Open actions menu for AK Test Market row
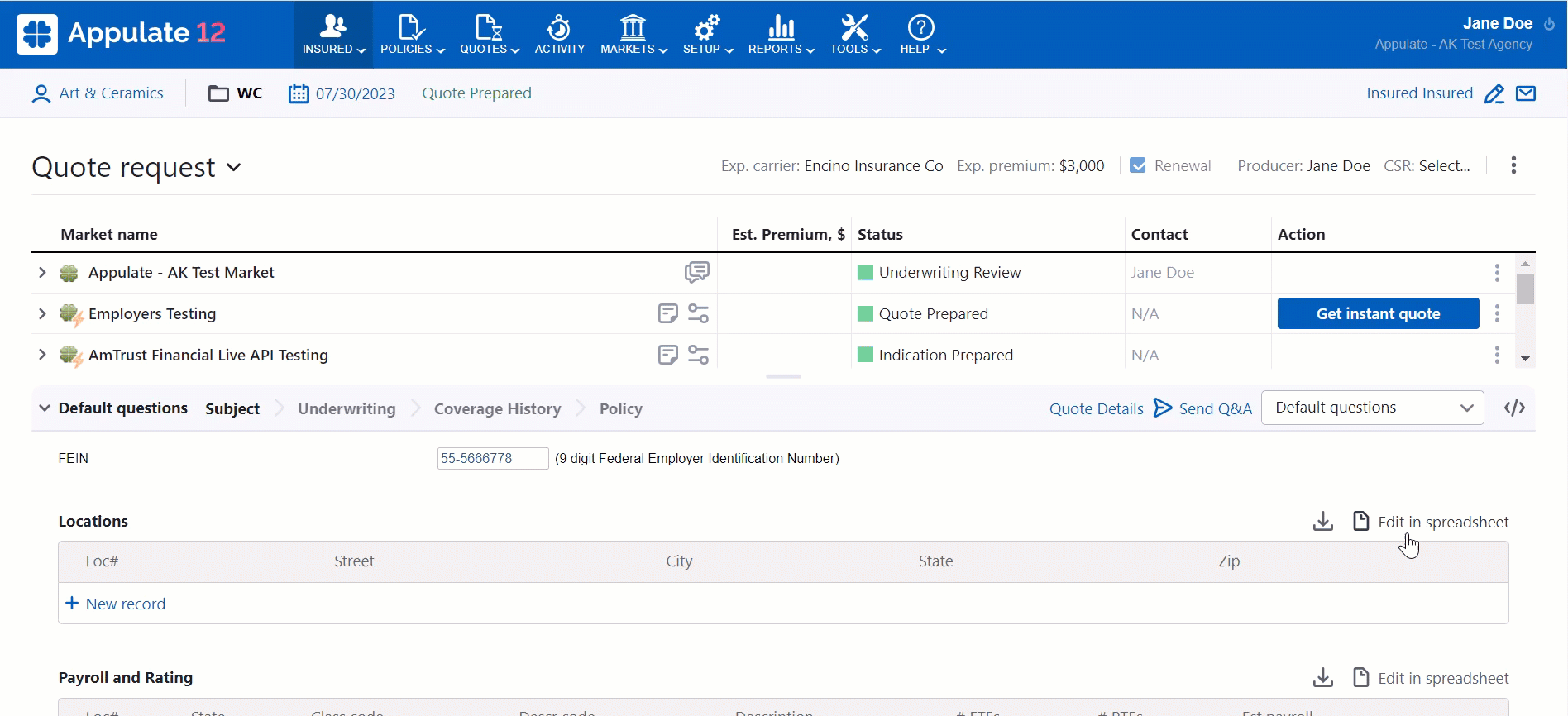Viewport: 1568px width, 716px height. pos(1496,272)
